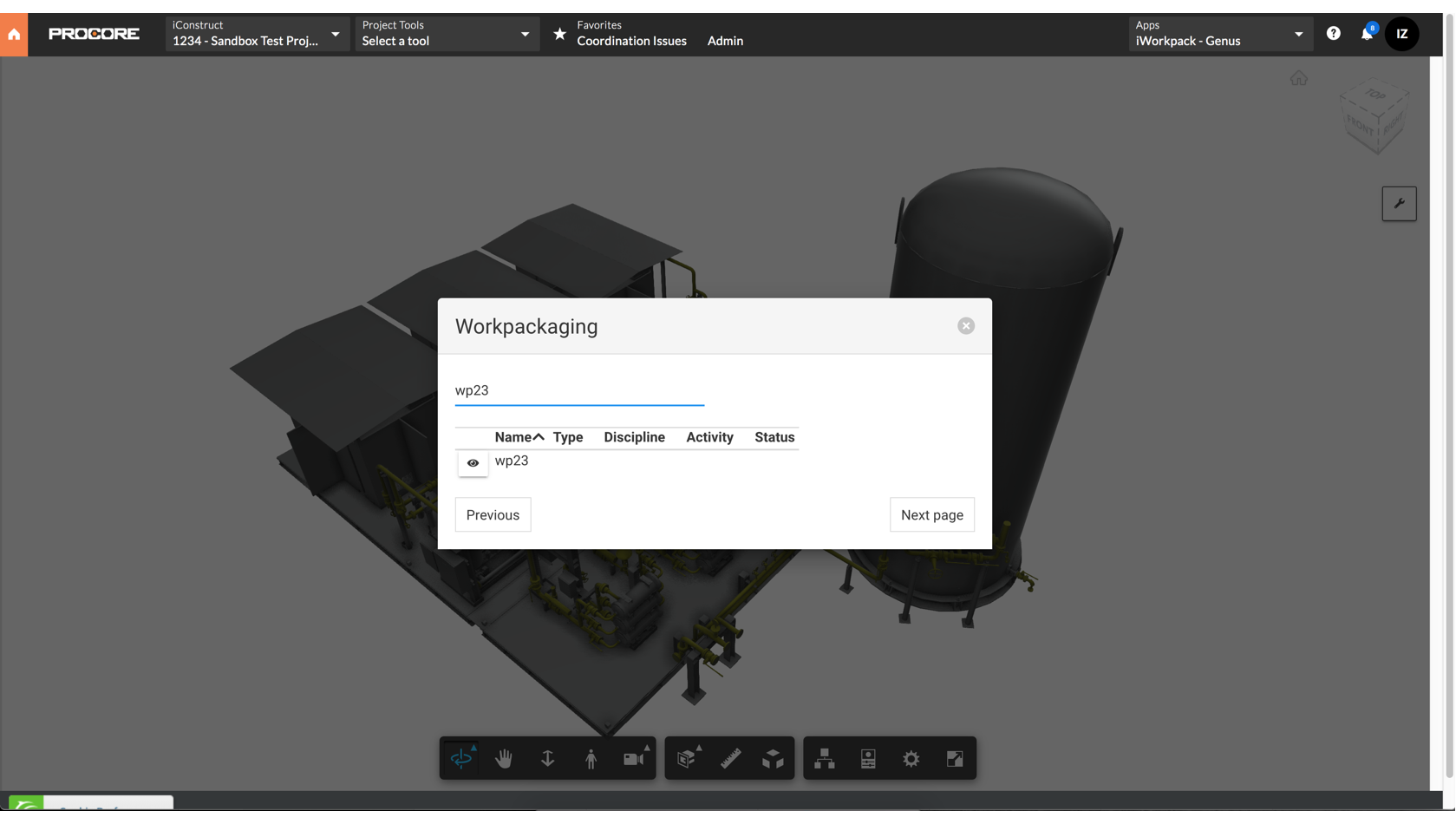
Task: Click the Explode model cube icon
Action: pyautogui.click(x=773, y=758)
